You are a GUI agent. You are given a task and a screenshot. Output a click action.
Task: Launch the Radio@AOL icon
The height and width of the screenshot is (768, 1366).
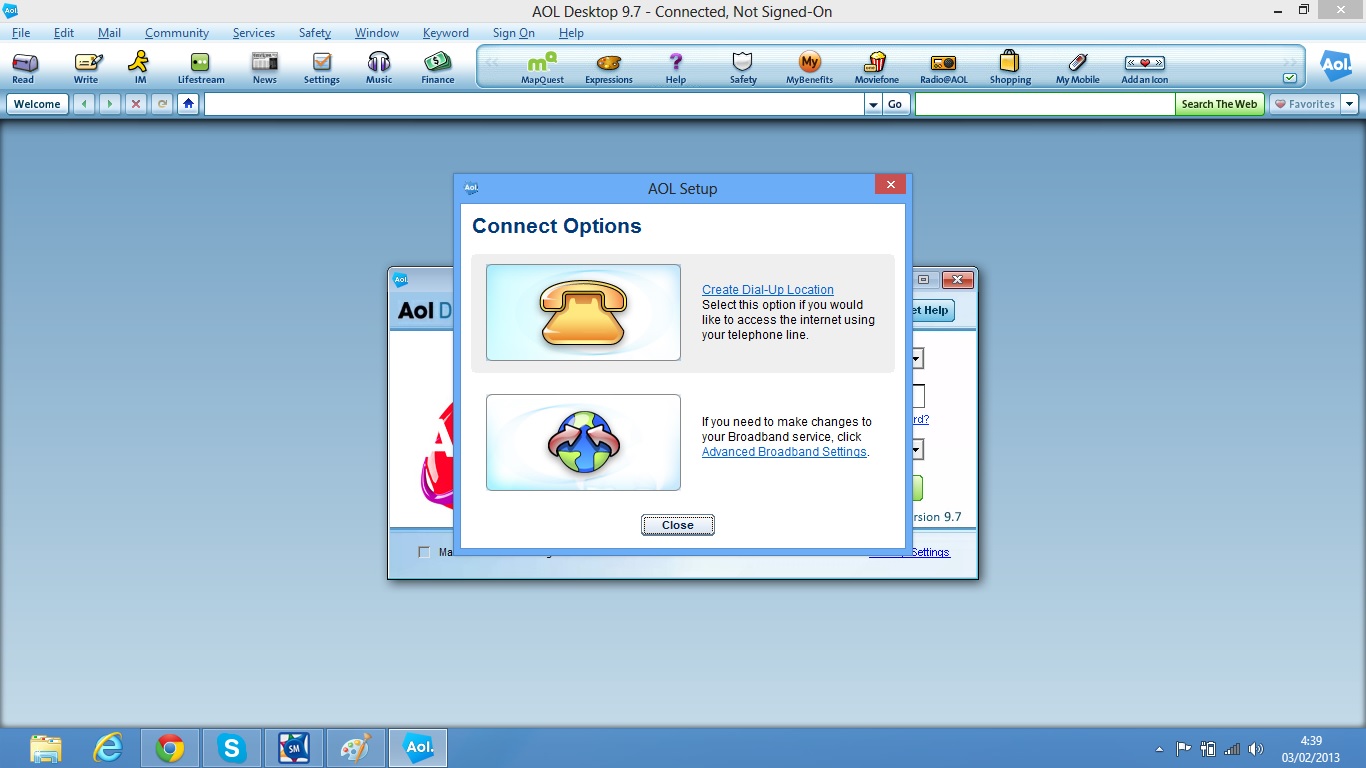pos(944,67)
